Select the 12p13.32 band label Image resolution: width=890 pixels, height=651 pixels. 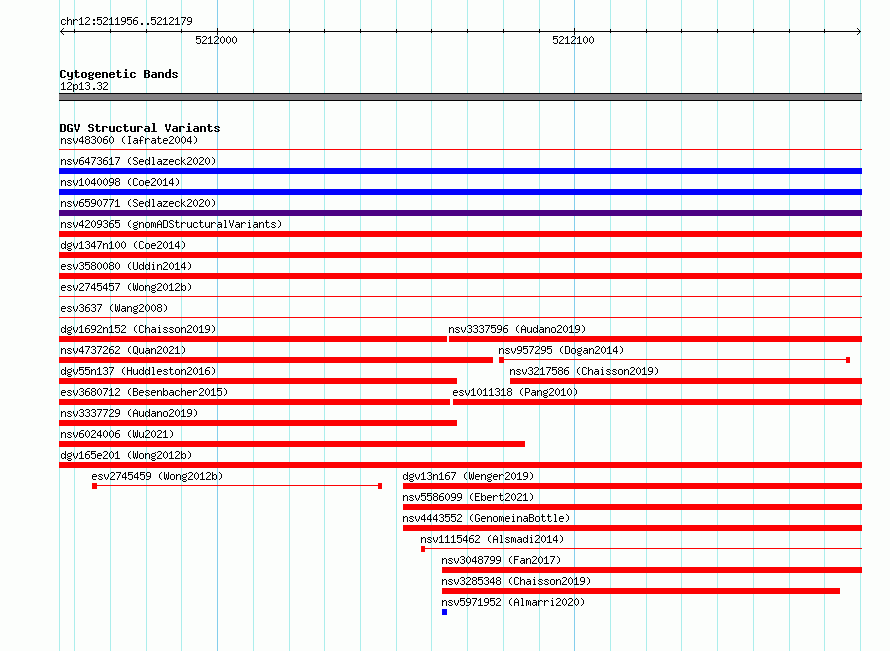tap(84, 86)
